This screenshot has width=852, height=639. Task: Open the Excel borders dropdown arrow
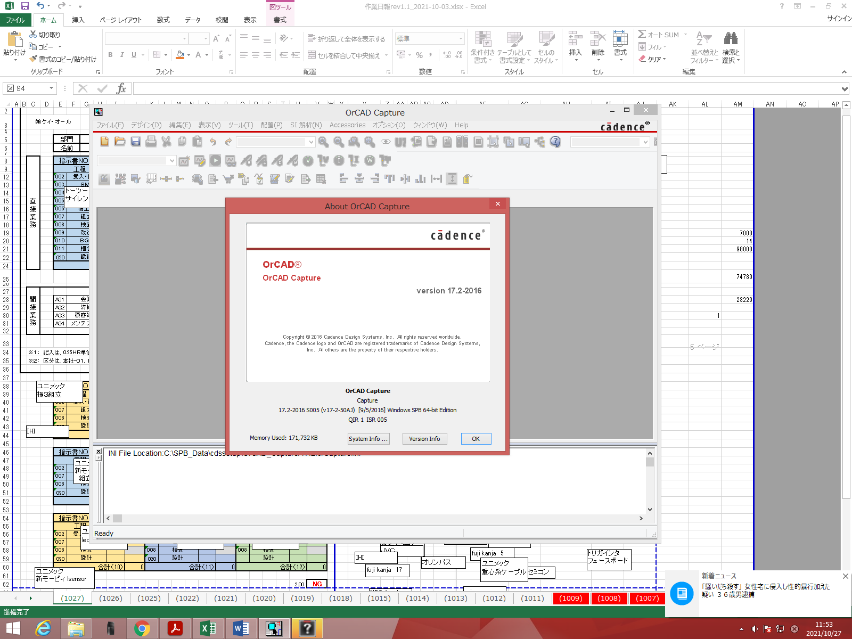click(166, 55)
